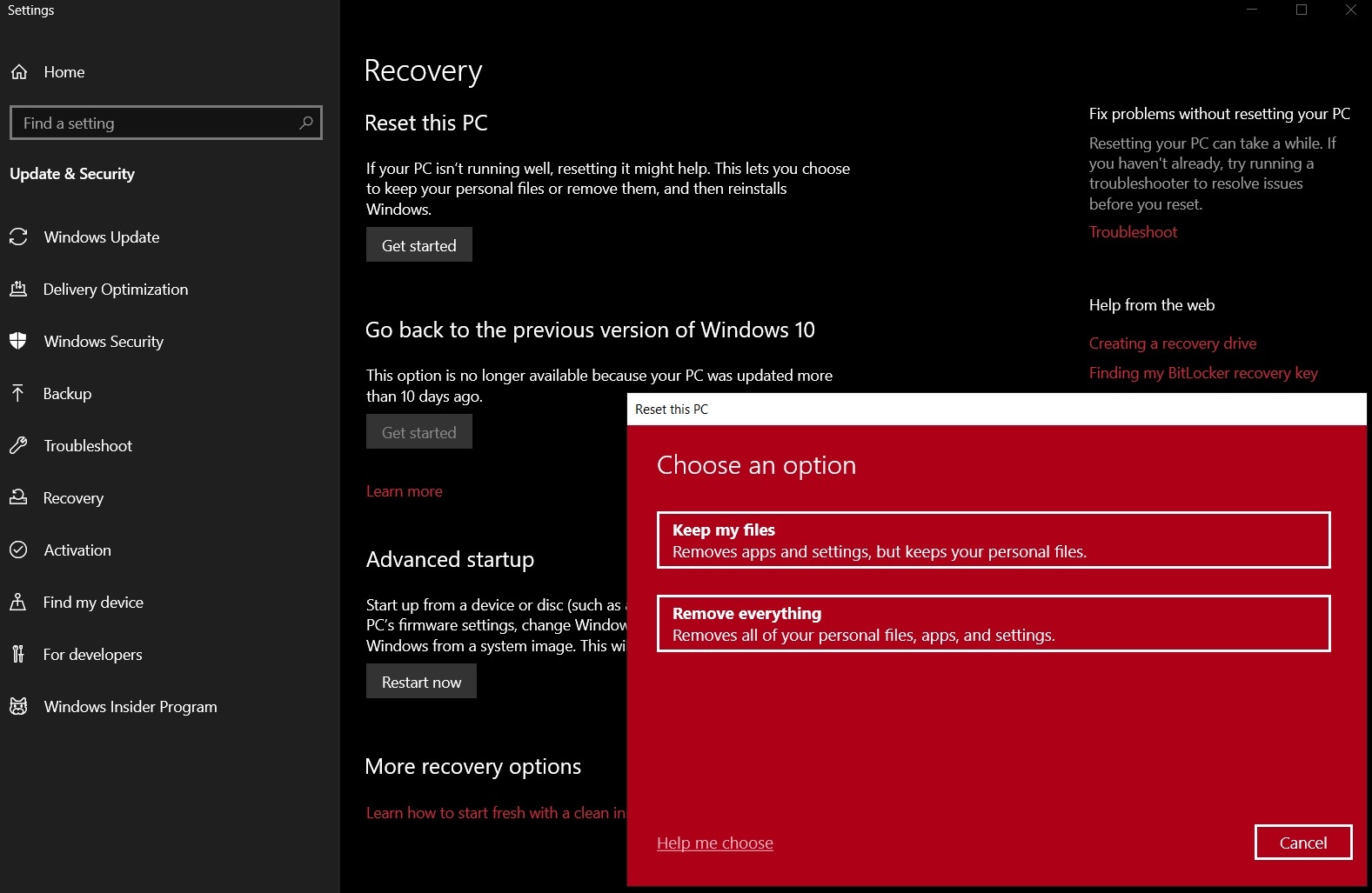
Task: Click the Backup arrow icon
Action: 18,393
